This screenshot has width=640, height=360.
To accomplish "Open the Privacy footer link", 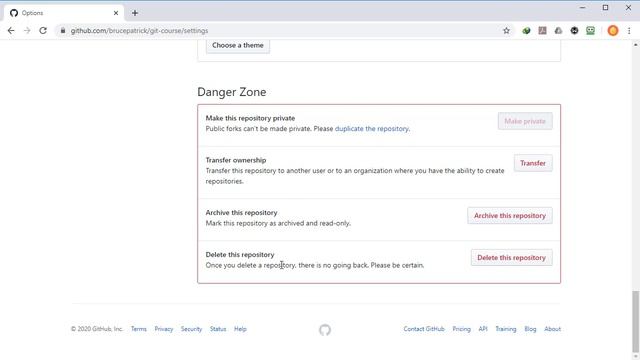I will click(164, 329).
